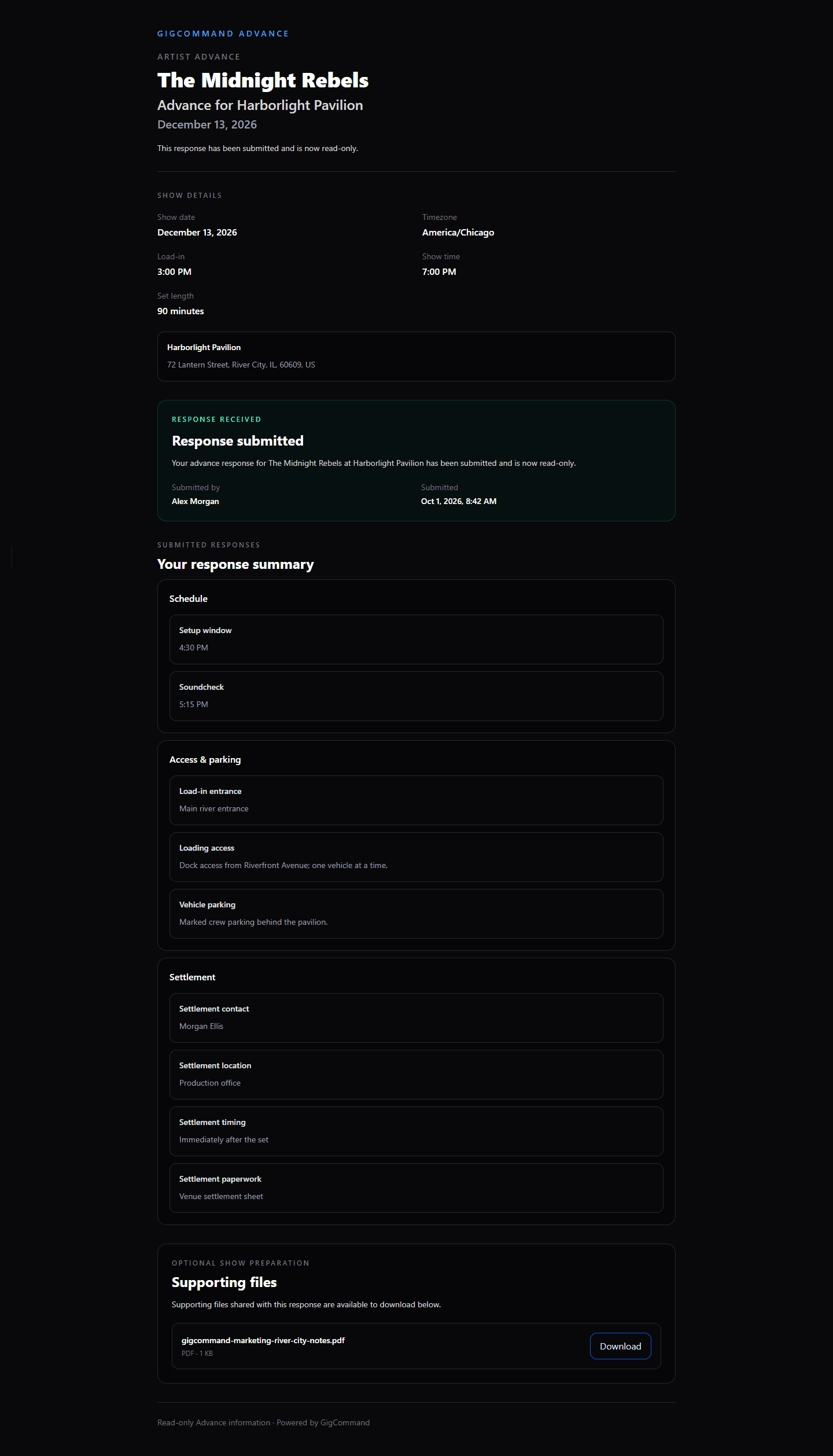
Task: Click the Main river entrance value
Action: (x=213, y=808)
